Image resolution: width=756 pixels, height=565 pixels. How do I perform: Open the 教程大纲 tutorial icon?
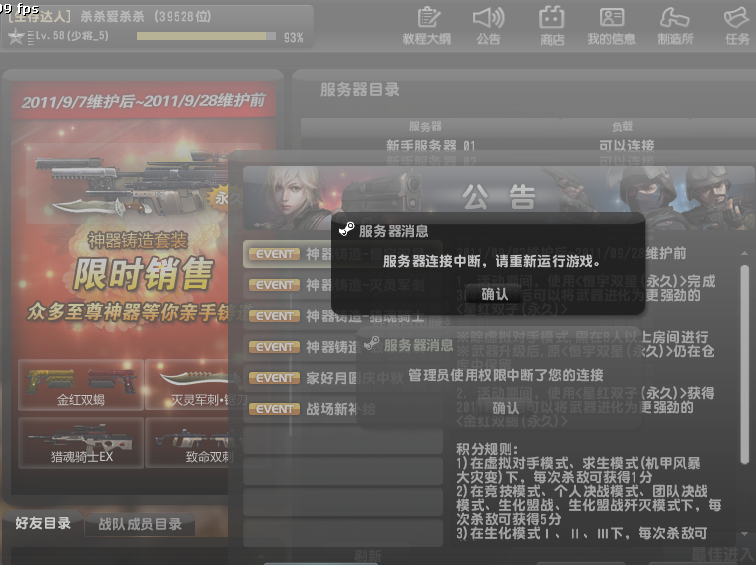pos(427,26)
